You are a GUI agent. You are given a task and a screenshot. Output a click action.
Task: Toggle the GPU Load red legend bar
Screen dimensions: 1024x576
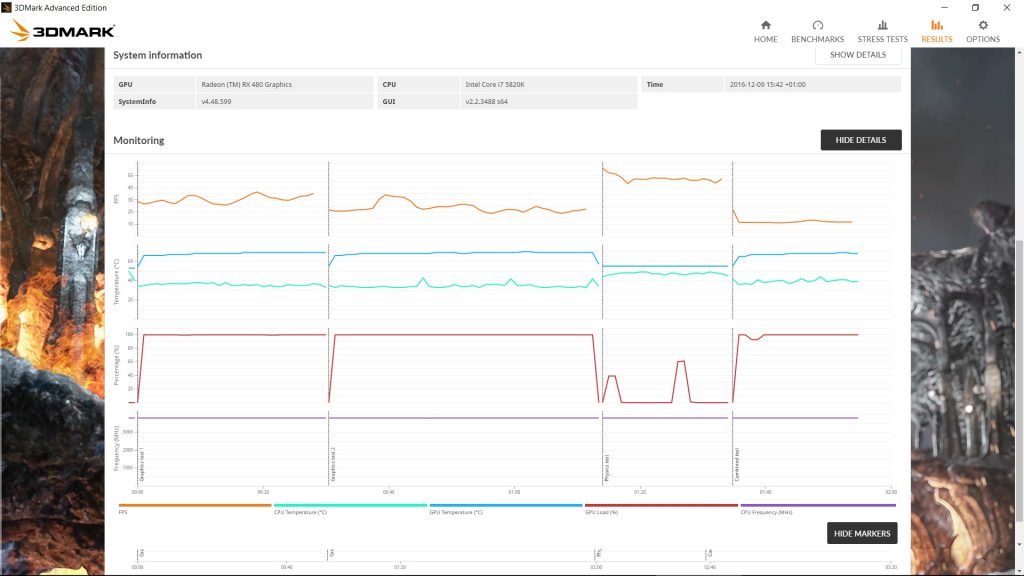coord(661,505)
